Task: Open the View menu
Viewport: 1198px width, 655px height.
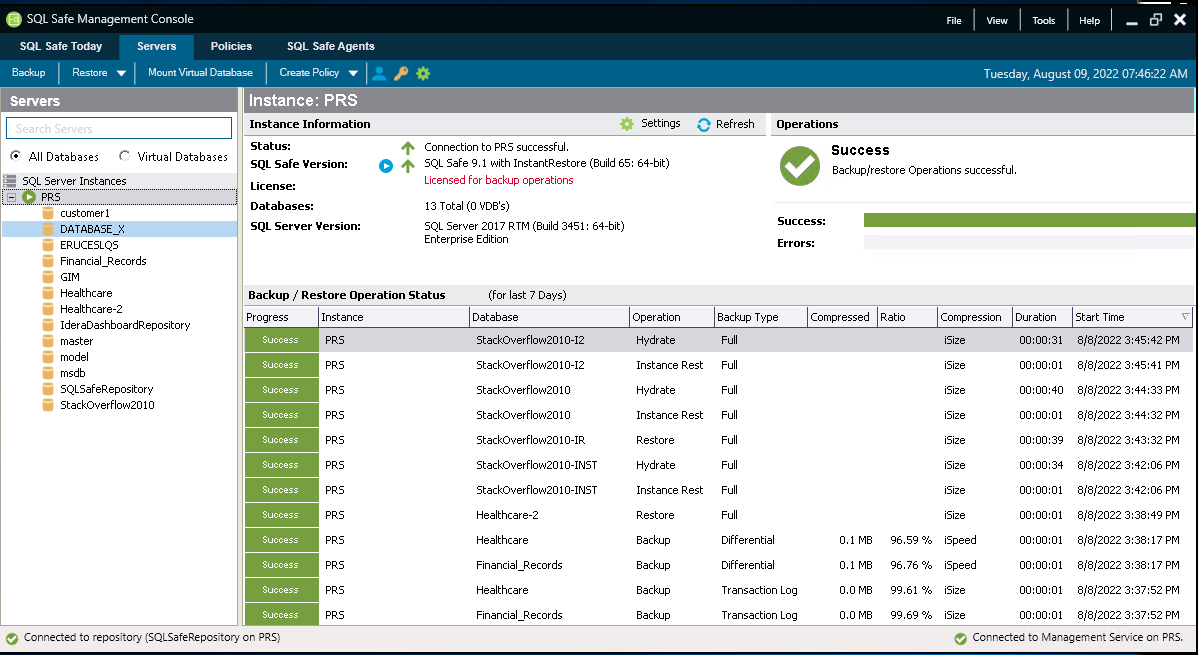Action: click(996, 21)
